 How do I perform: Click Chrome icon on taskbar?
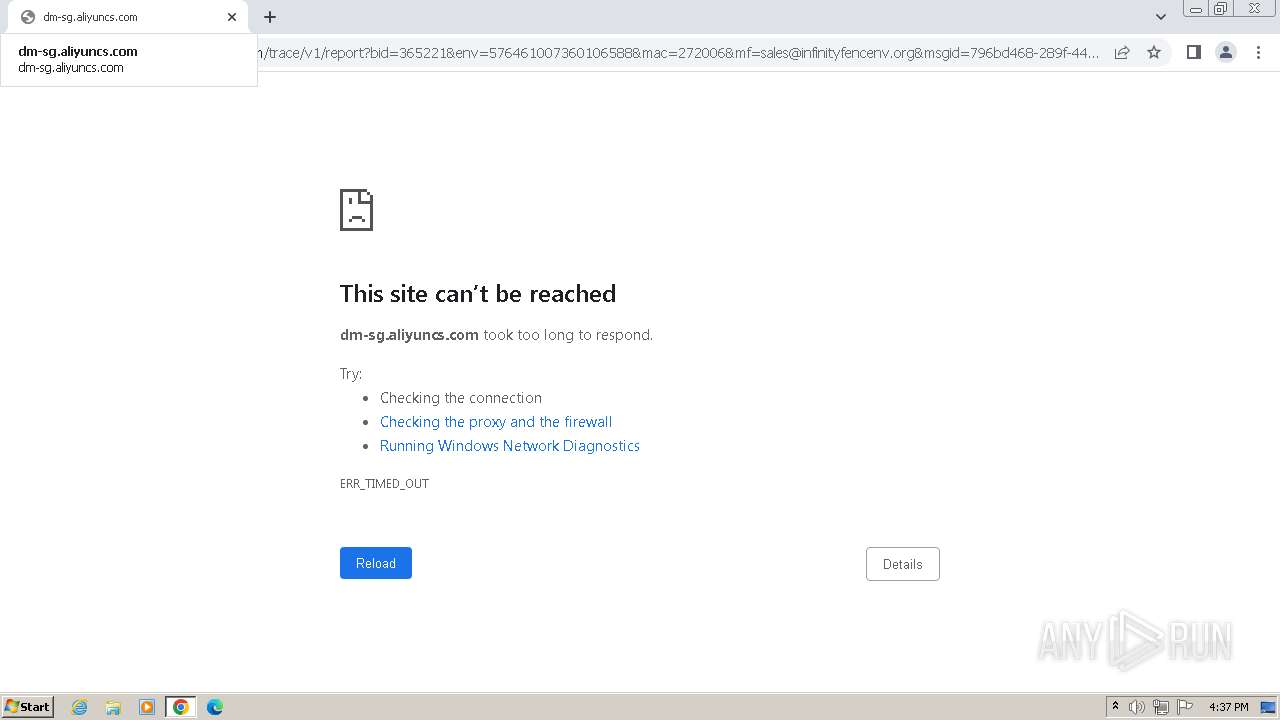181,707
